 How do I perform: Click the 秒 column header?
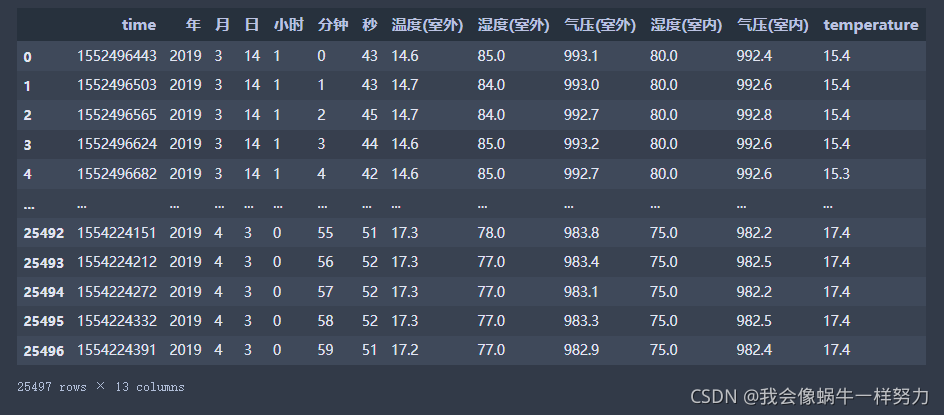coord(370,25)
